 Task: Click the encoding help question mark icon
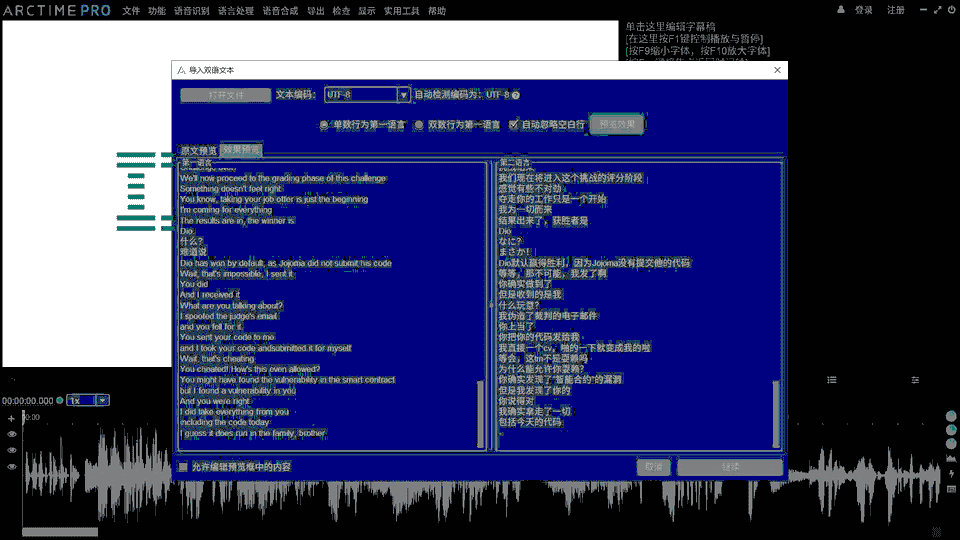click(516, 95)
